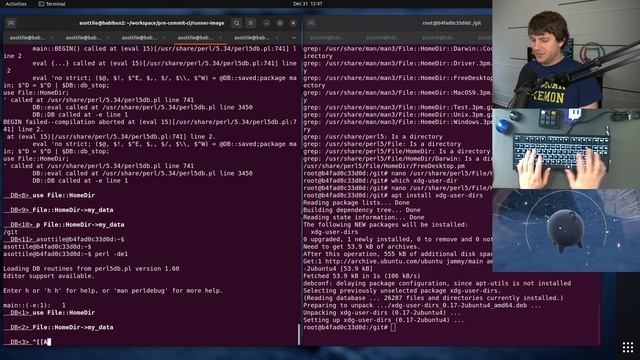Switch to the last asottile@bab tab
The height and width of the screenshot is (360, 640).
(x=251, y=38)
